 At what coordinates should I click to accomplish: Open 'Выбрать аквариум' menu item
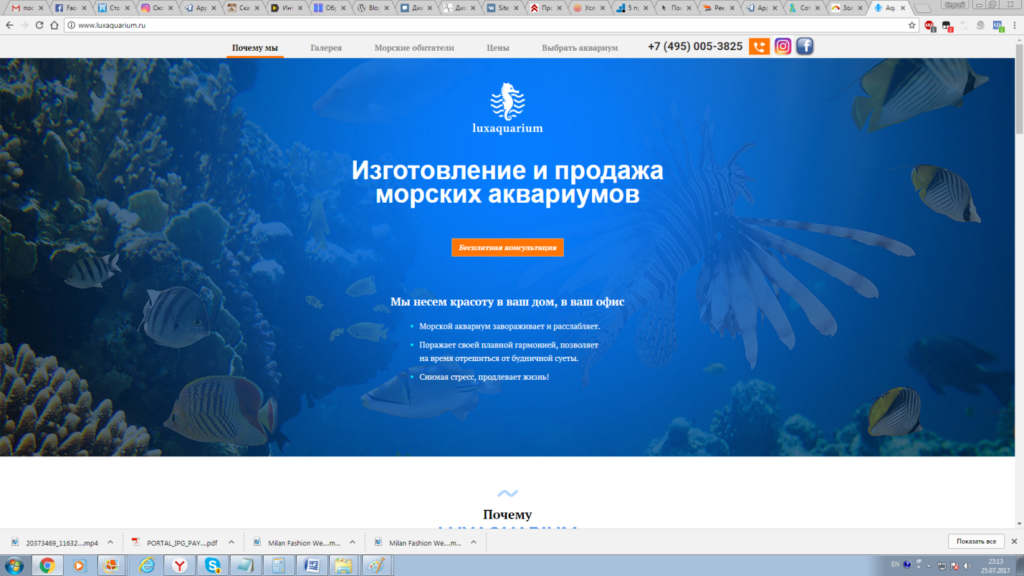579,48
